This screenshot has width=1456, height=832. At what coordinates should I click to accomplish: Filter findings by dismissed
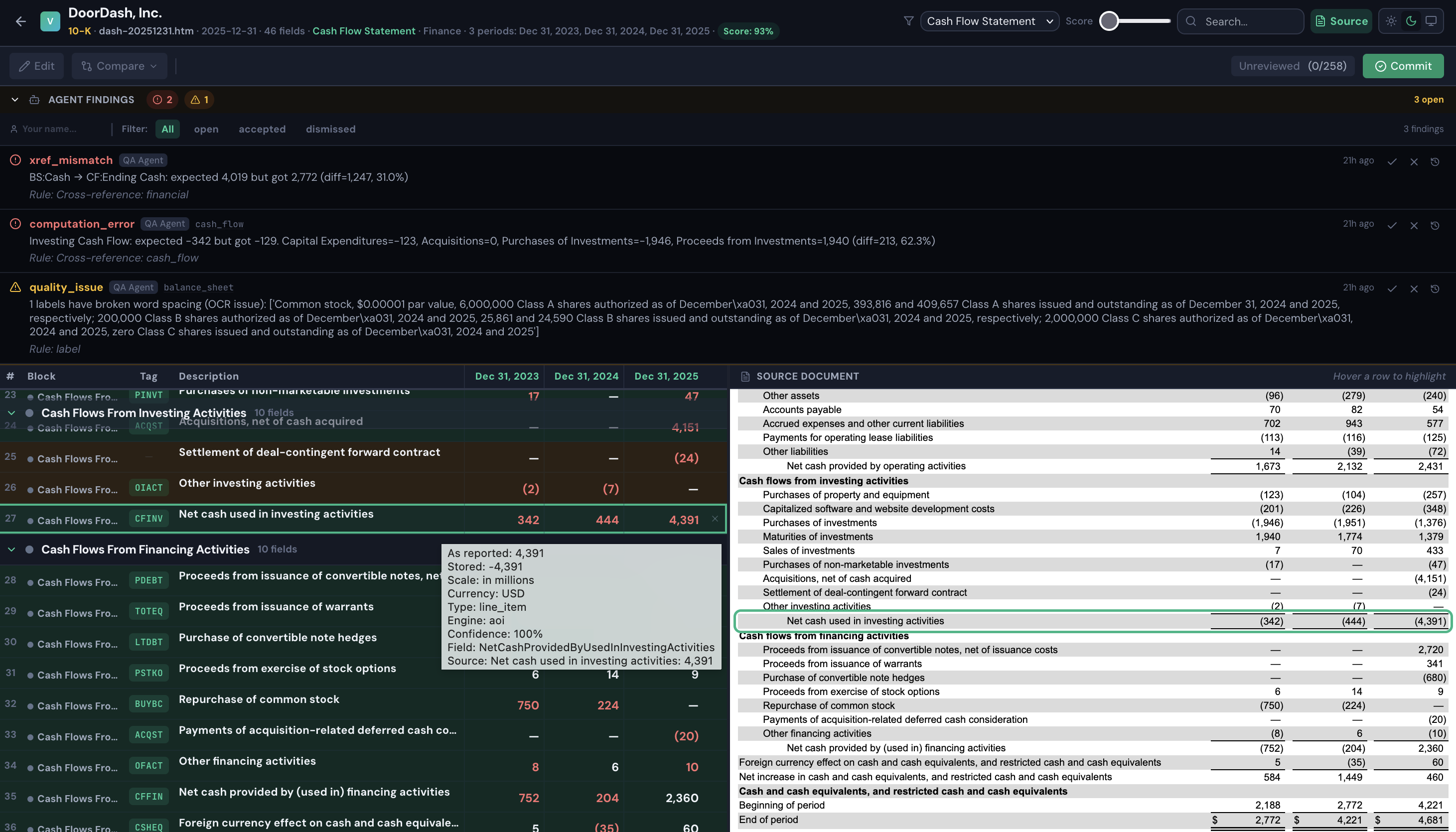coord(330,129)
